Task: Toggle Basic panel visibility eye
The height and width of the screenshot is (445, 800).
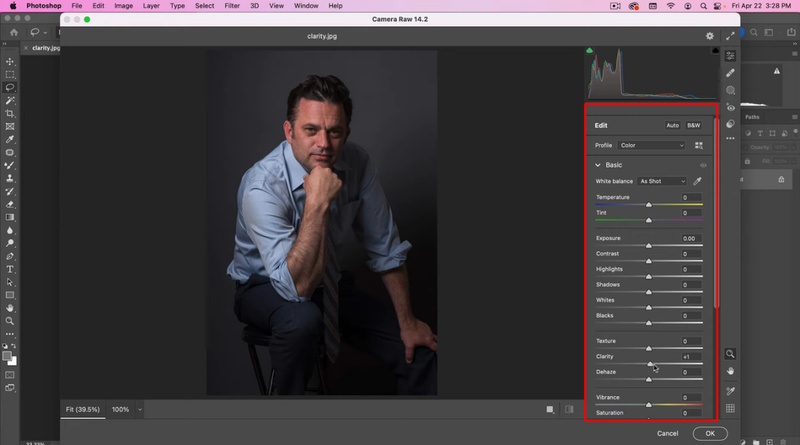Action: tap(703, 165)
